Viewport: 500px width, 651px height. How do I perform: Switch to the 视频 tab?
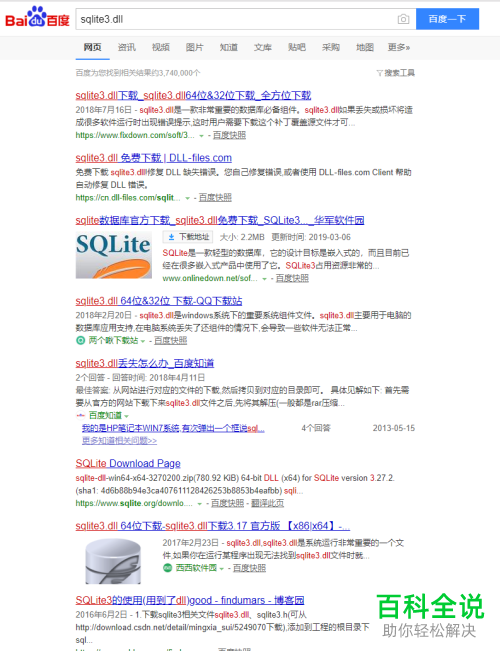[160, 47]
